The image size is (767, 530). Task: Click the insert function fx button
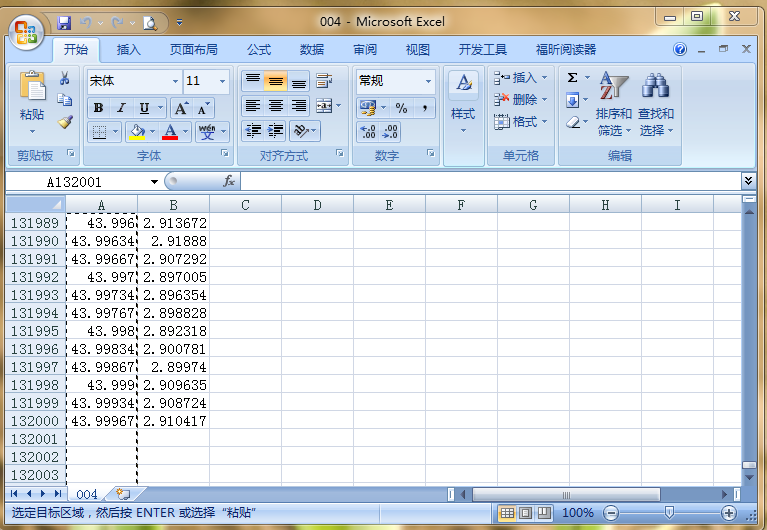(229, 182)
